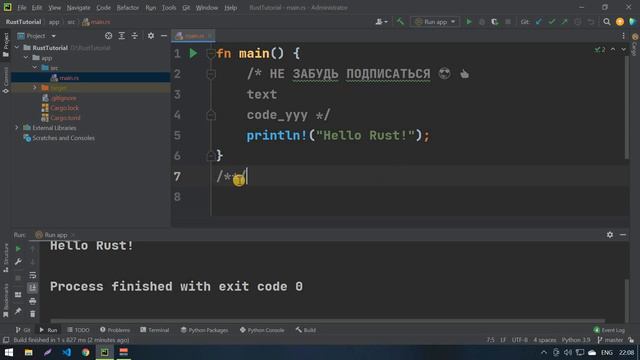Open the Event Log

click(609, 330)
